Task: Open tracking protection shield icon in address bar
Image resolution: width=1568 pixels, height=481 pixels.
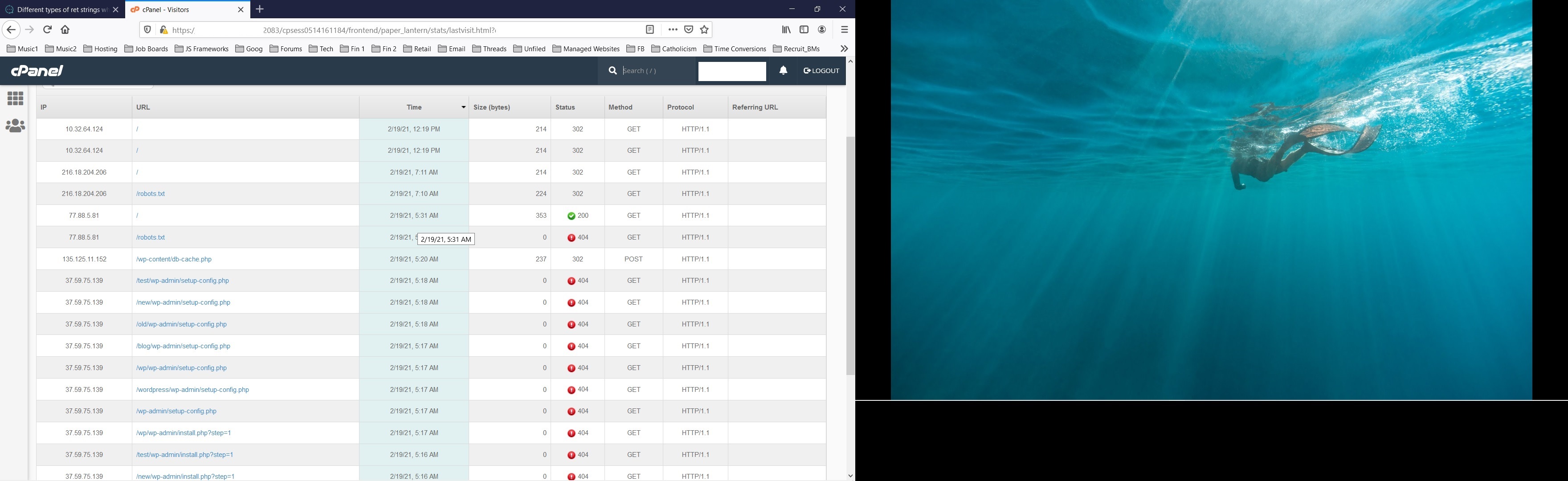Action: pos(147,30)
